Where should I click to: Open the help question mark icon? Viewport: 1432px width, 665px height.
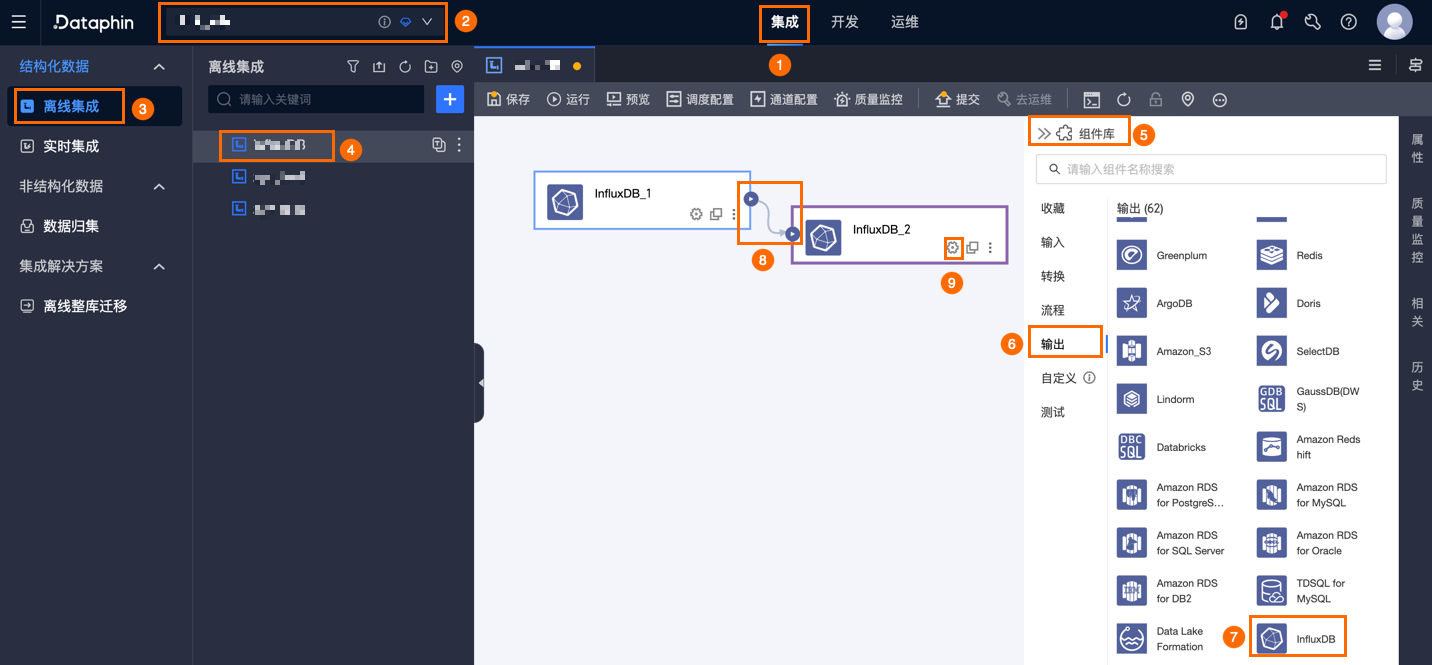click(x=1349, y=22)
